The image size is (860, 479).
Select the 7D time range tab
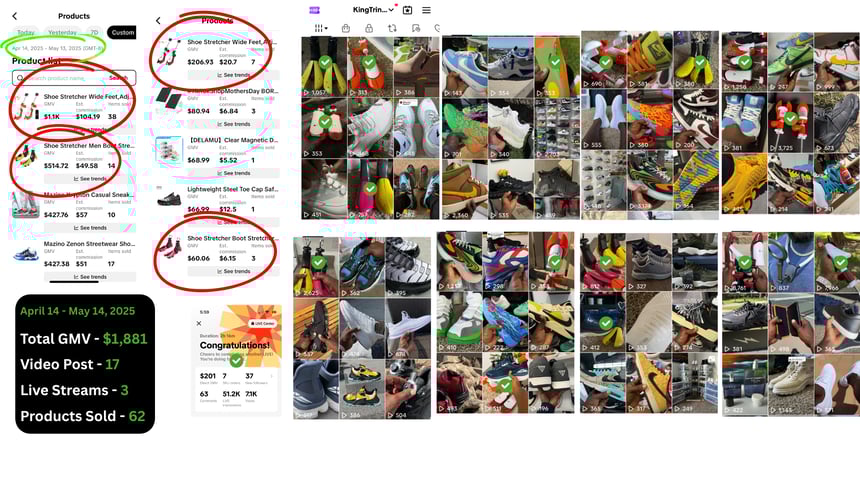pos(94,32)
